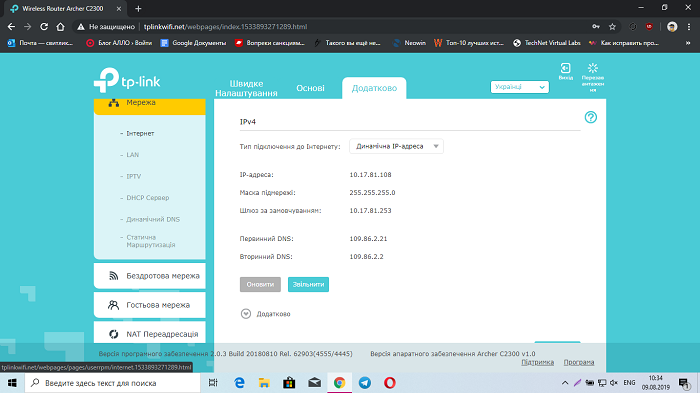The width and height of the screenshot is (700, 393).
Task: Open NAT Переадресація menu section
Action: pyautogui.click(x=150, y=333)
